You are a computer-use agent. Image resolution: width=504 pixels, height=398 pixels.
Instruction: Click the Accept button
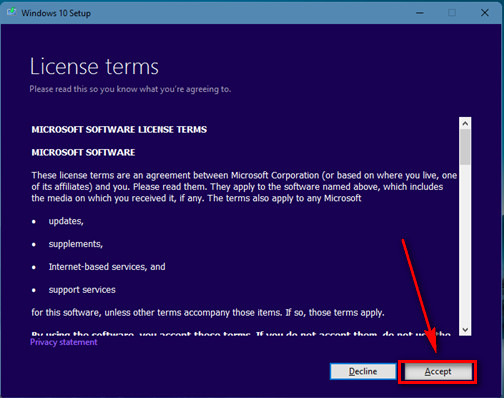[x=438, y=371]
